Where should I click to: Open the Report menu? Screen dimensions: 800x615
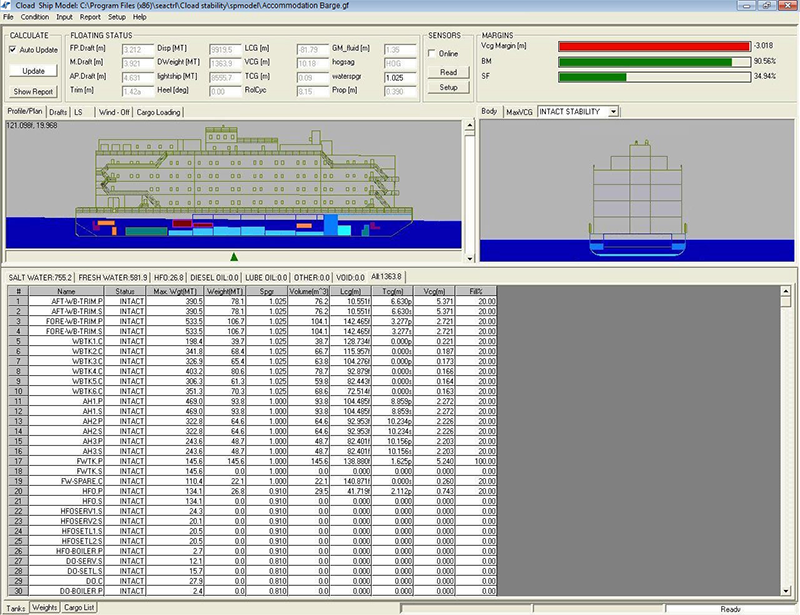(x=90, y=17)
